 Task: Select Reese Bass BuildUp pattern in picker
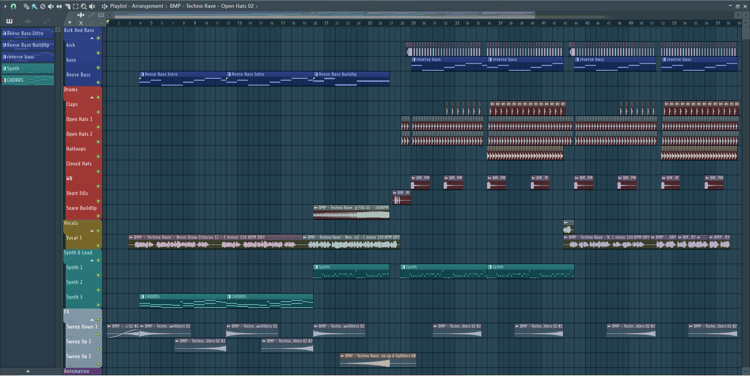(28, 45)
